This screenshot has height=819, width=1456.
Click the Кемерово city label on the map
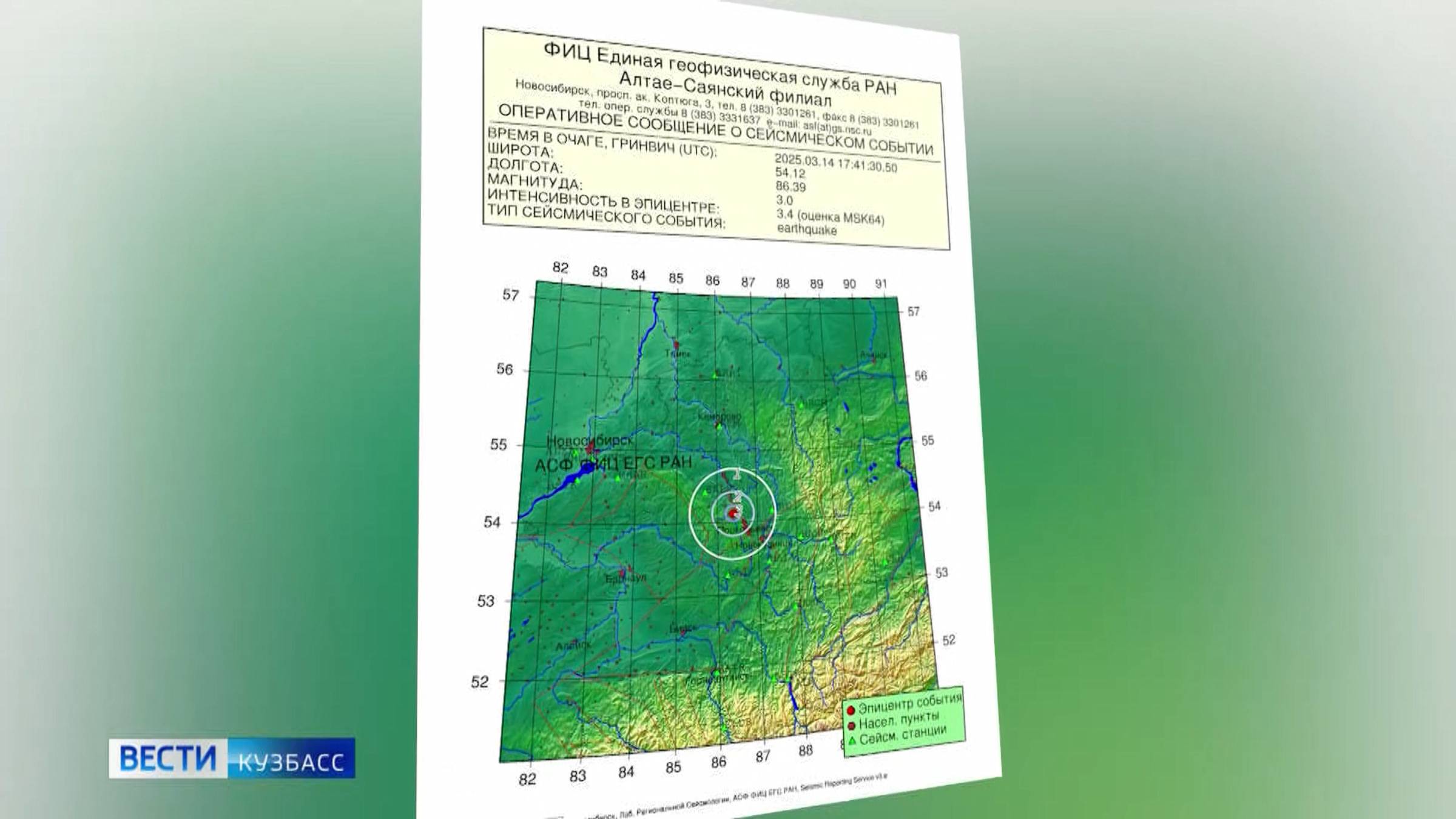[720, 417]
